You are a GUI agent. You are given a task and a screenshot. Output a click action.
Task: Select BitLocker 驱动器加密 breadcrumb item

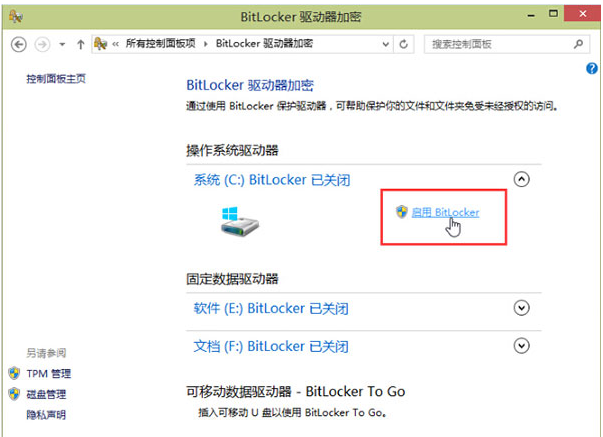pyautogui.click(x=264, y=43)
